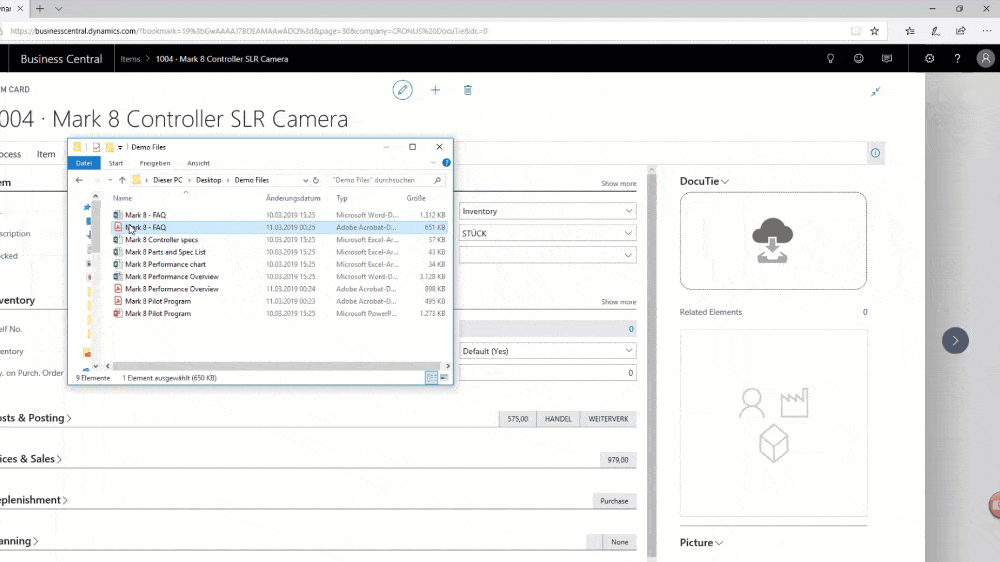Open the user account avatar
Viewport: 1000px width, 562px height.
click(x=985, y=59)
